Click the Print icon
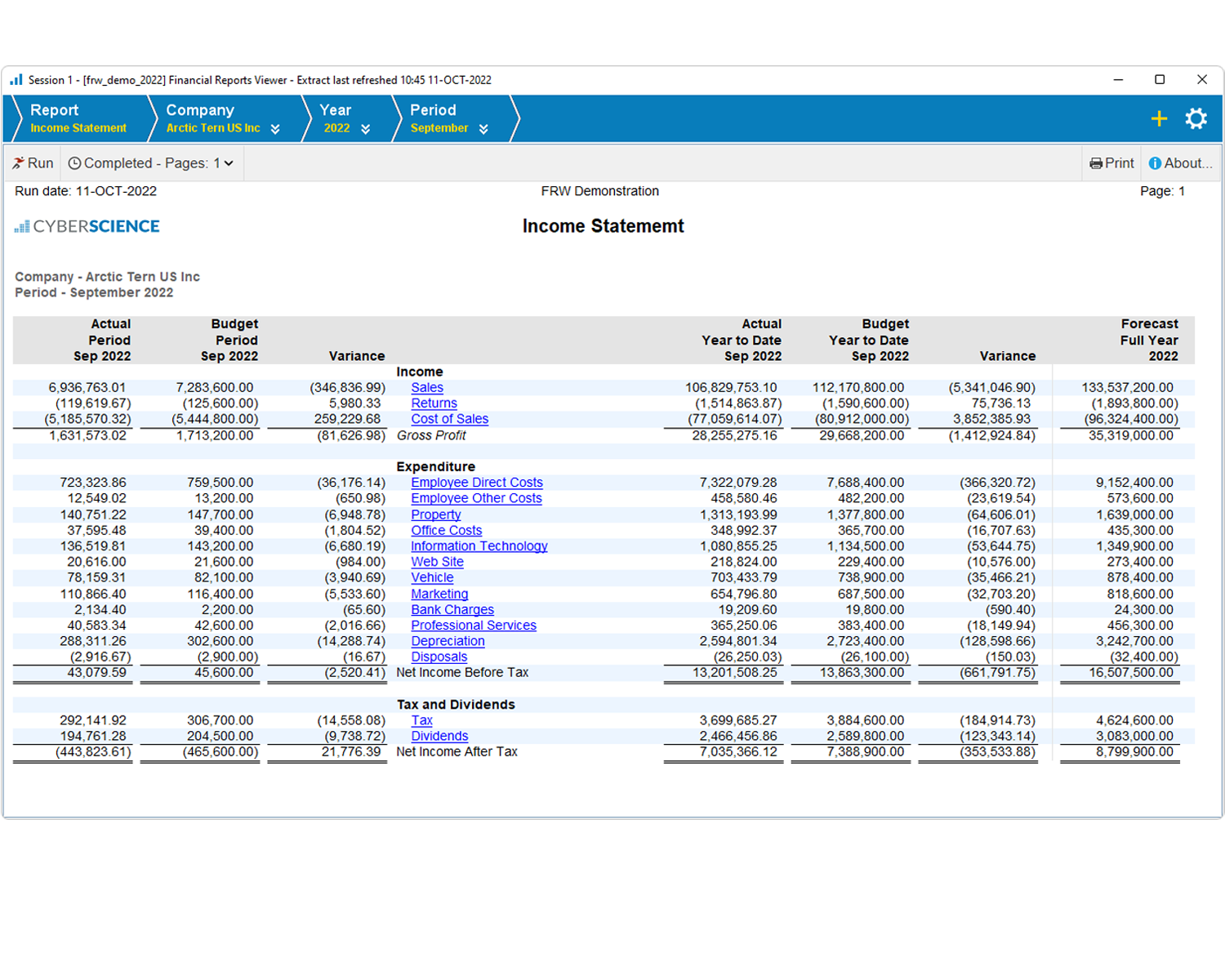 (x=1096, y=163)
